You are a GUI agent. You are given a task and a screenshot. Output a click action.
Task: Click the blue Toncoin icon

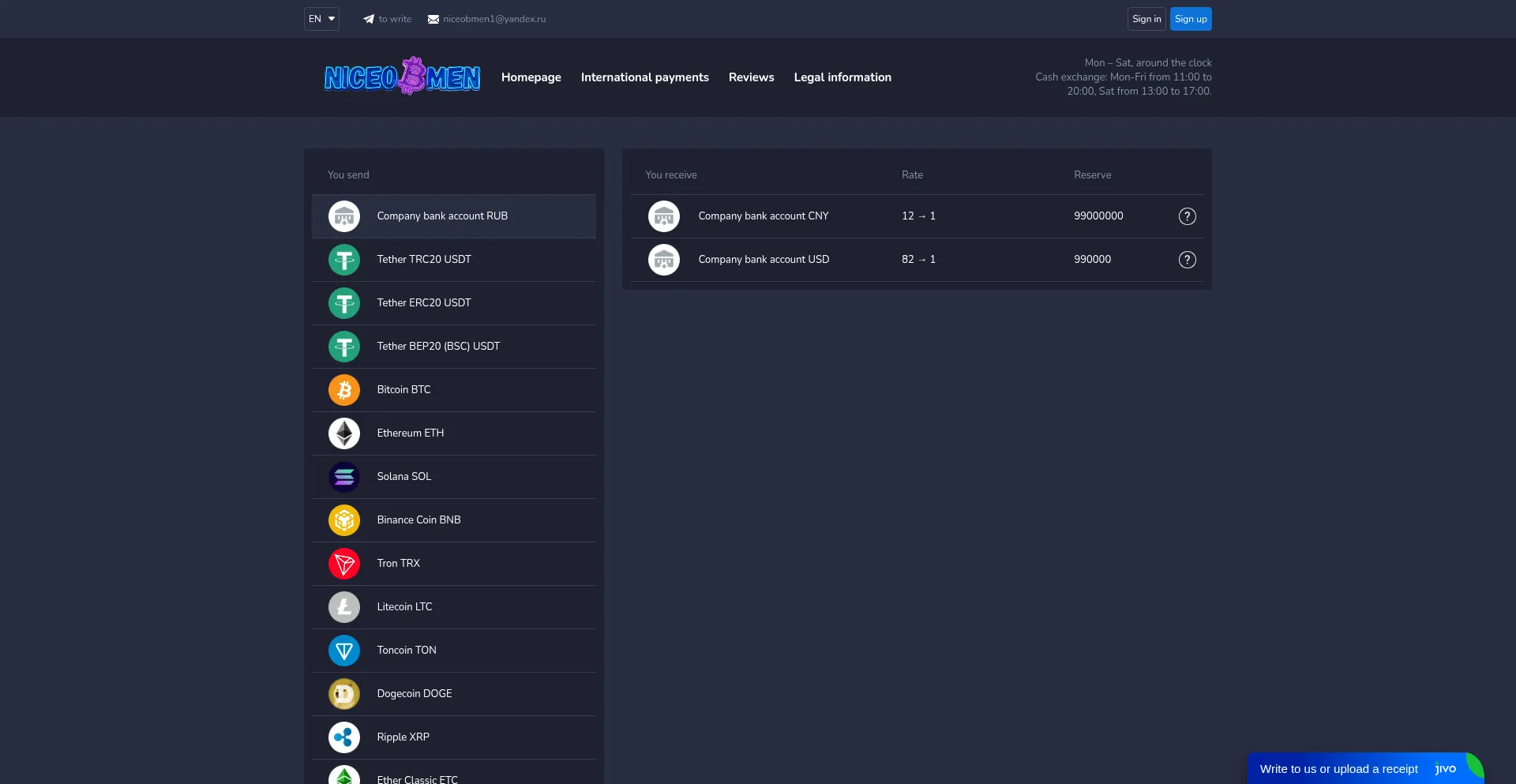pyautogui.click(x=344, y=651)
